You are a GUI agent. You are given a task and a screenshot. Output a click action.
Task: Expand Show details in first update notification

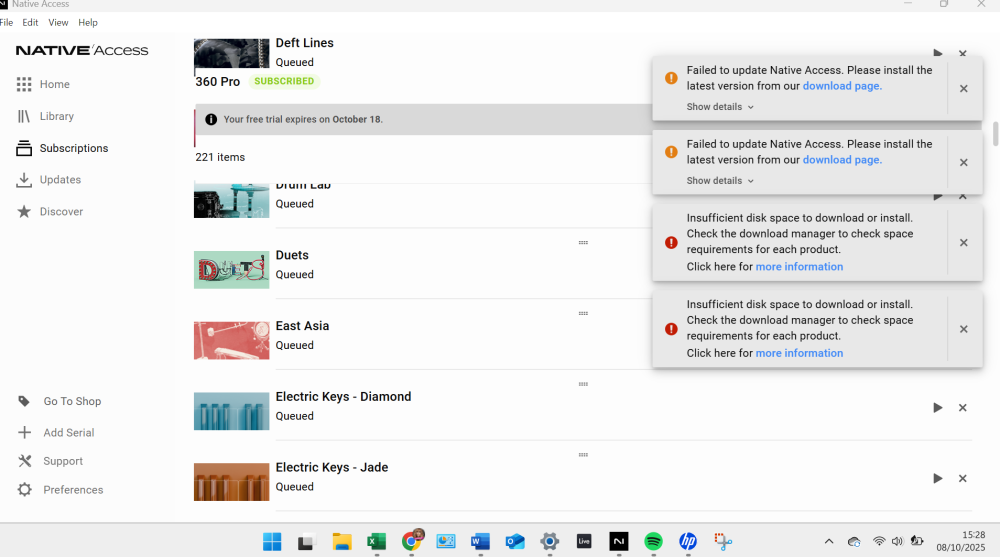[720, 107]
